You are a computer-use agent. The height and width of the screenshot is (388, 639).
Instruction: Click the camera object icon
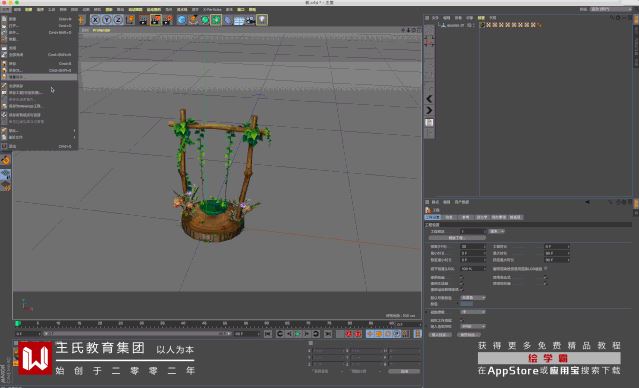(x=250, y=20)
